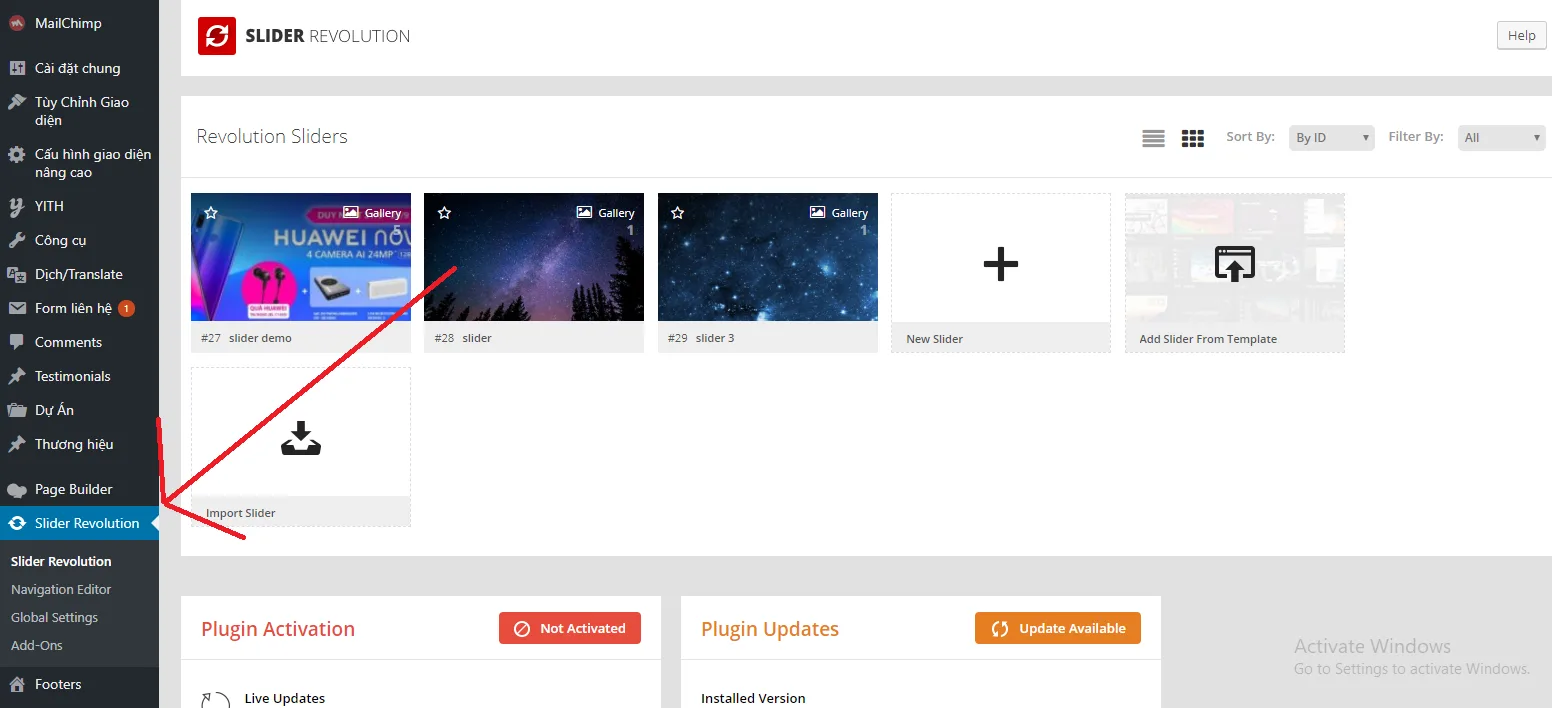The width and height of the screenshot is (1552, 708).
Task: Star the slider demo #27 as favorite
Action: tap(211, 213)
